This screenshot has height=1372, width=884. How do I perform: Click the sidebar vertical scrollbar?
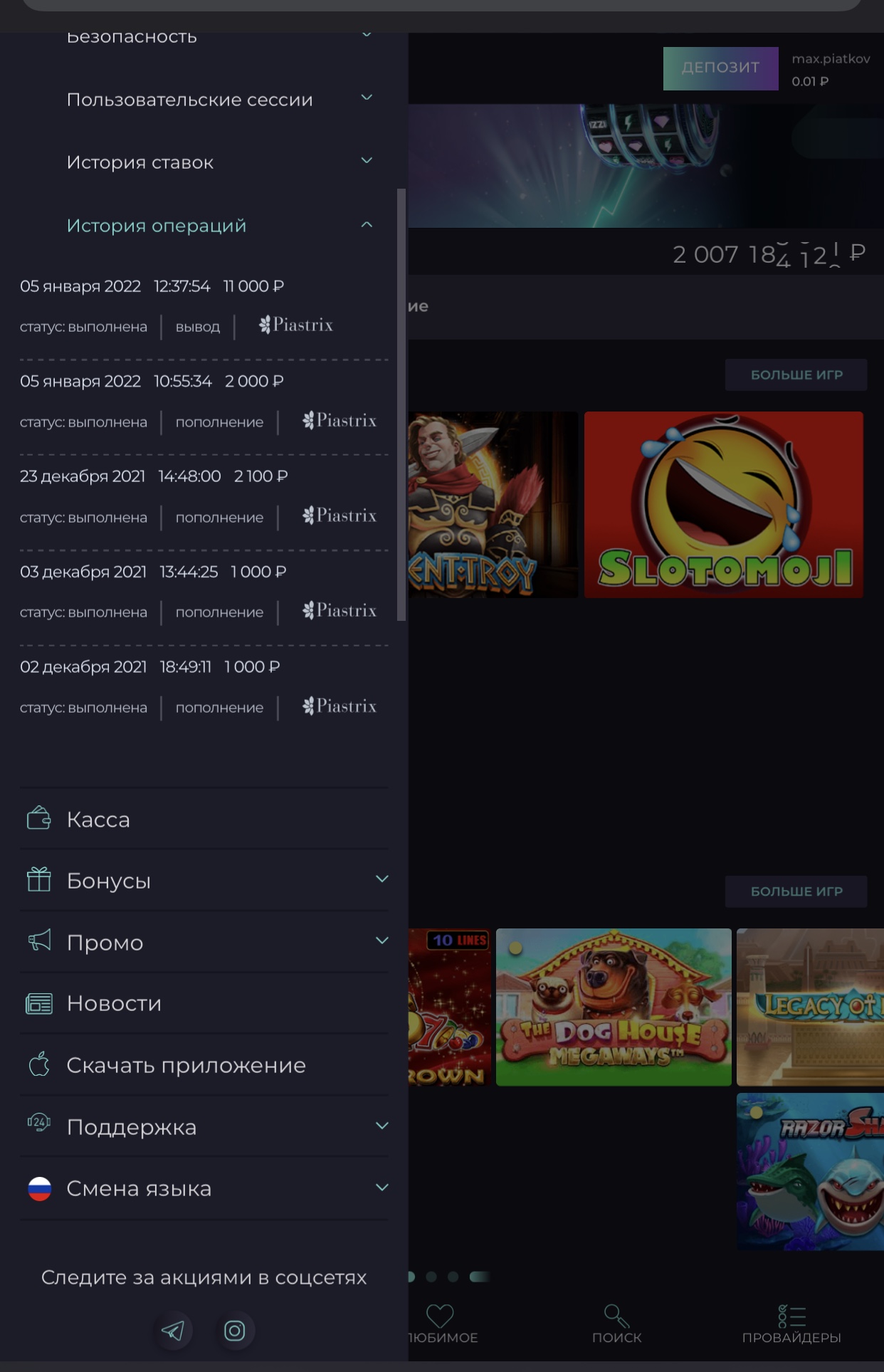point(401,404)
